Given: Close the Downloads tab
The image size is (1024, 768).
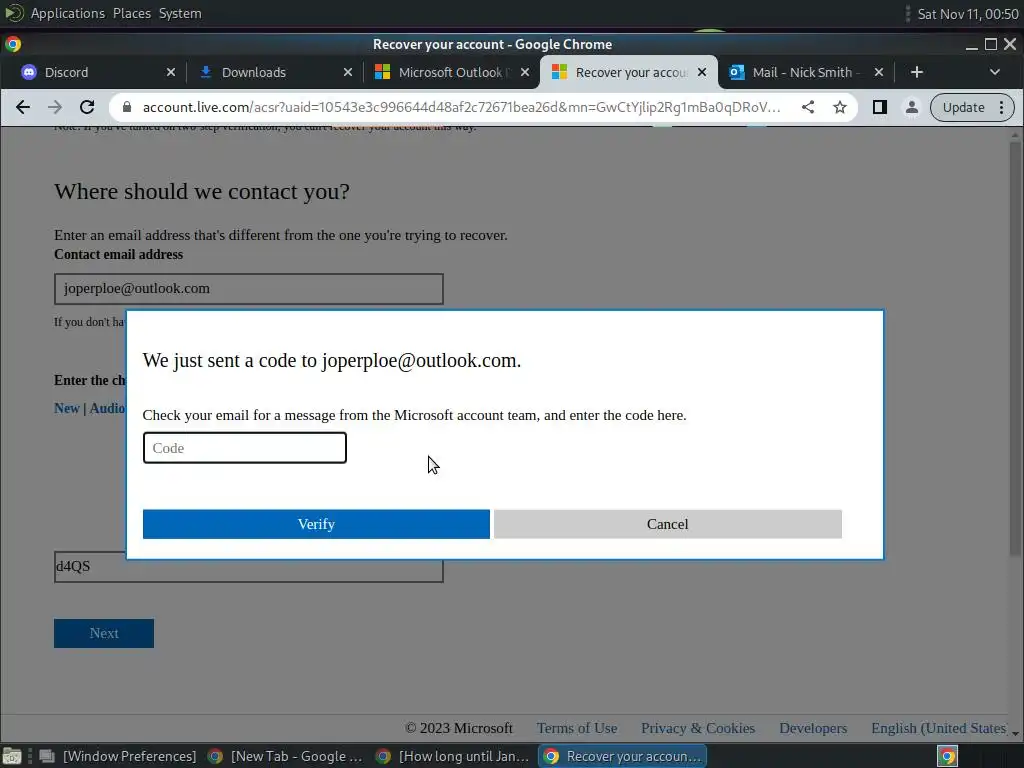Looking at the screenshot, I should tap(348, 72).
